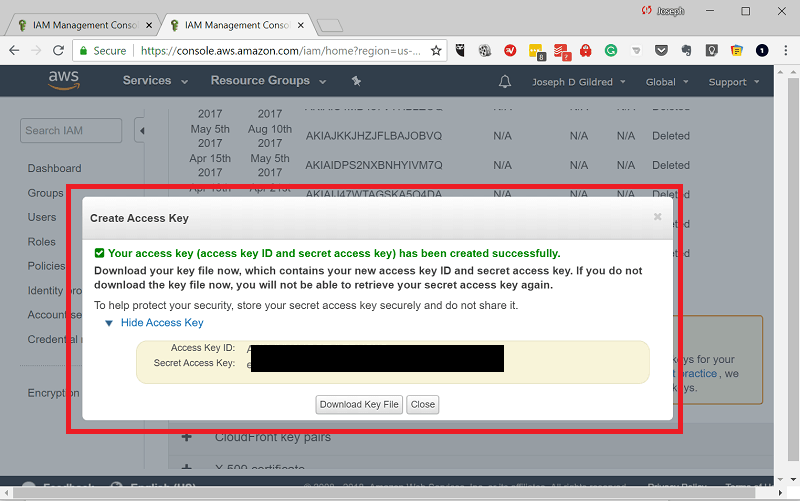
Task: Open Users in the IAM sidebar
Action: [42, 217]
